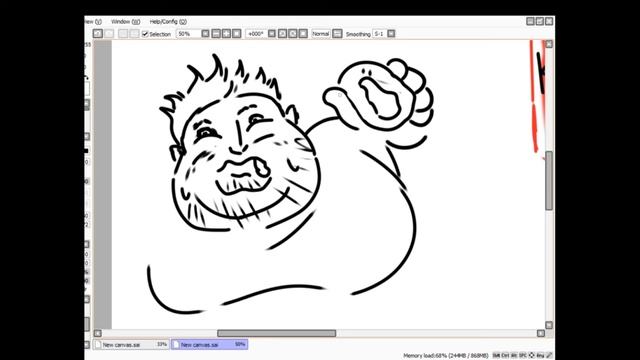Click the Shift key indicator in the status bar

coord(496,356)
